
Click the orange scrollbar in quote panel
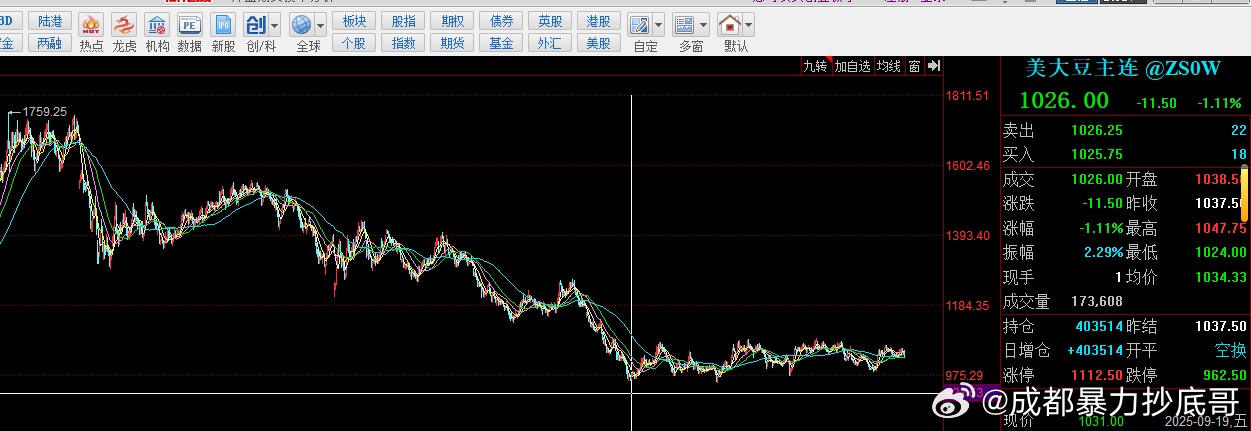click(1246, 196)
